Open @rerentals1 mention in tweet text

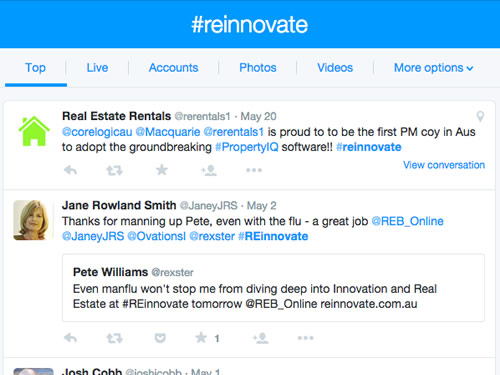[233, 132]
